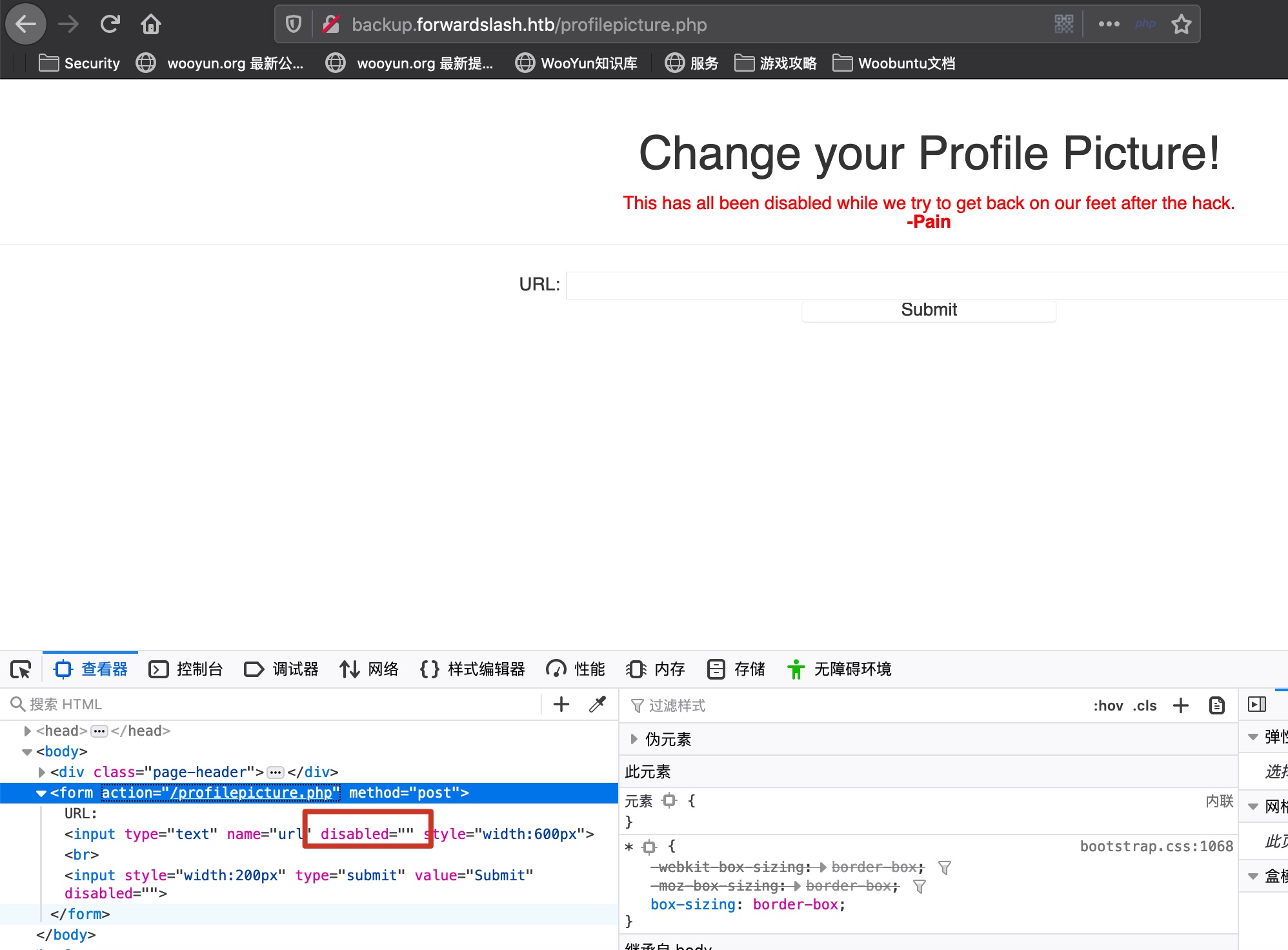Open page actions three-dot menu
The width and height of the screenshot is (1288, 950).
pos(1109,25)
